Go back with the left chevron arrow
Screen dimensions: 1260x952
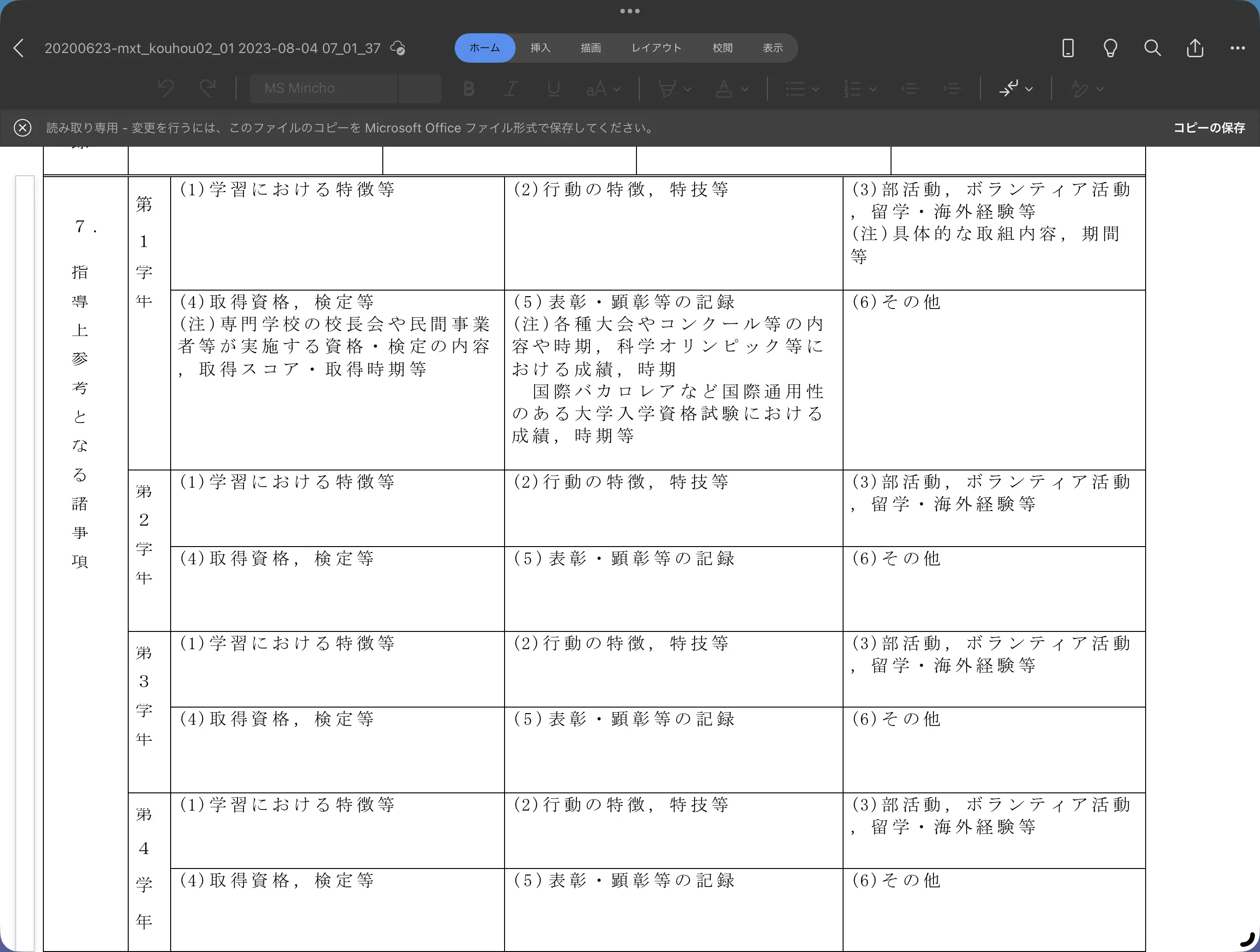19,48
